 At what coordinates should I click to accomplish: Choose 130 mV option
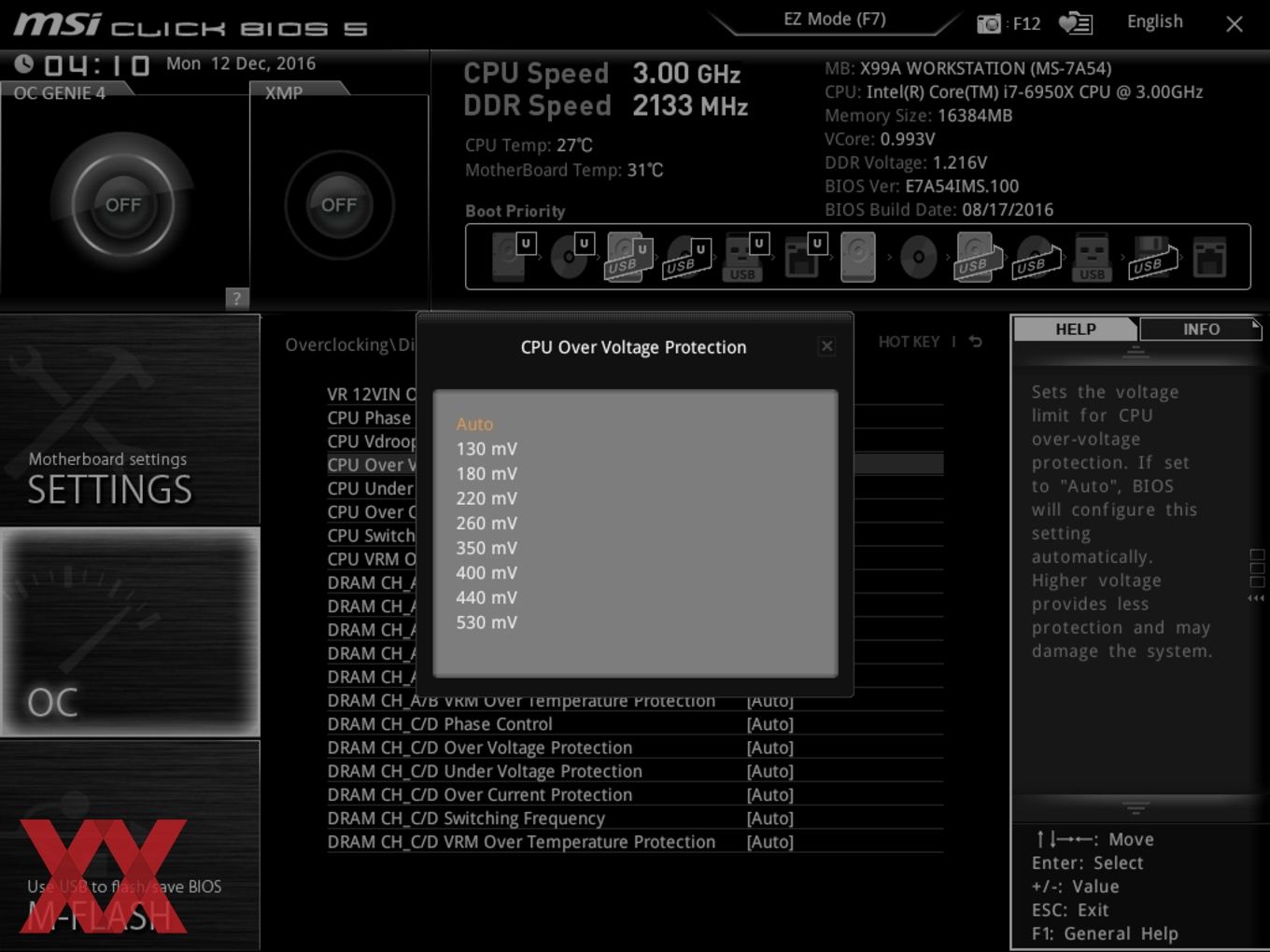coord(487,449)
